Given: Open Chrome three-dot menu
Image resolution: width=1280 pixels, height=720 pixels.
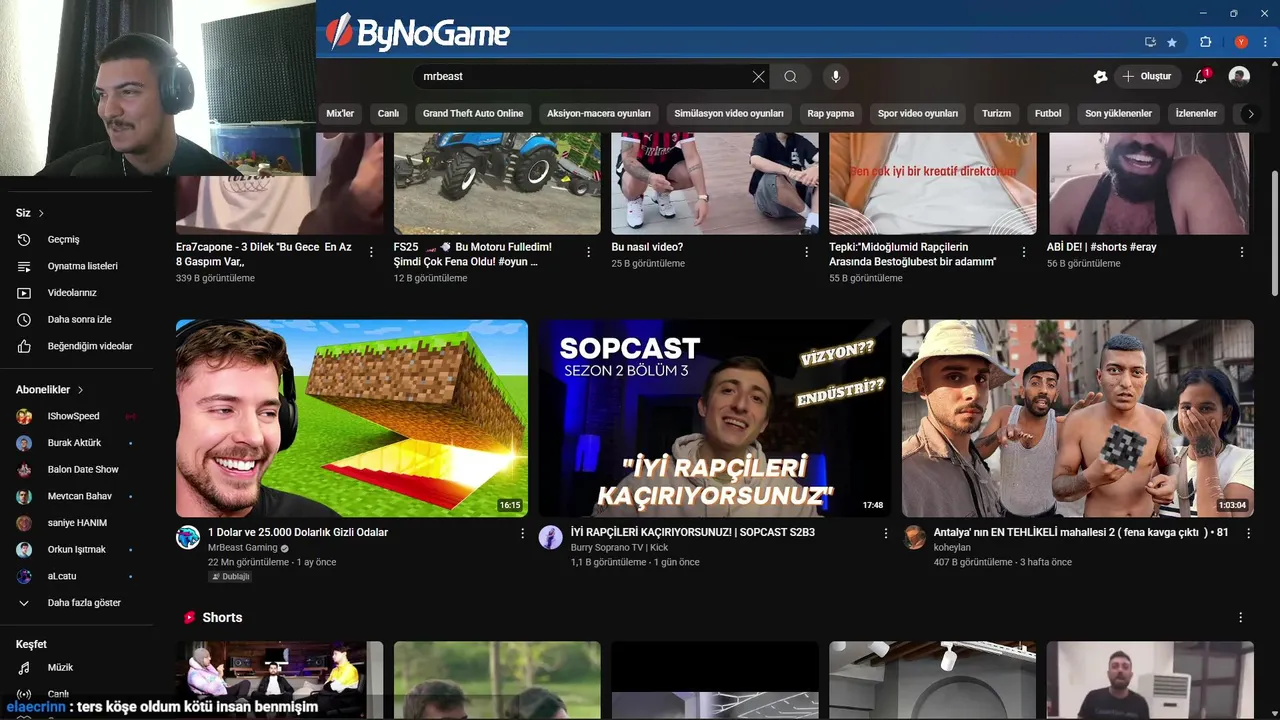Looking at the screenshot, I should pyautogui.click(x=1265, y=42).
